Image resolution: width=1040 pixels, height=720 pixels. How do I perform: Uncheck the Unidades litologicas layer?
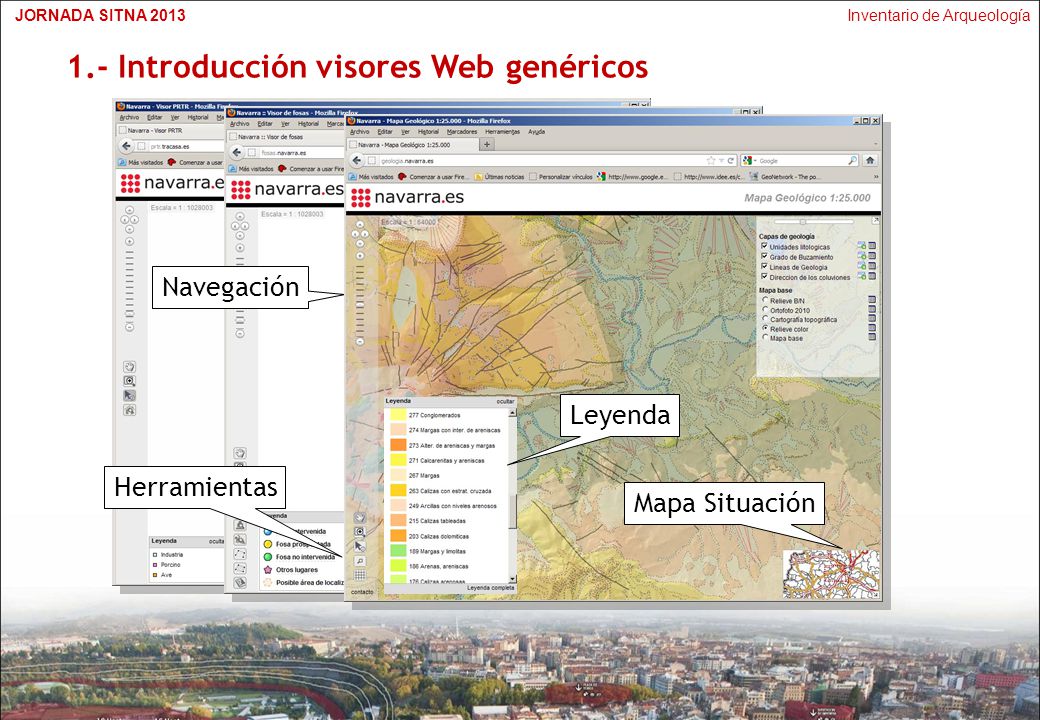pyautogui.click(x=764, y=246)
